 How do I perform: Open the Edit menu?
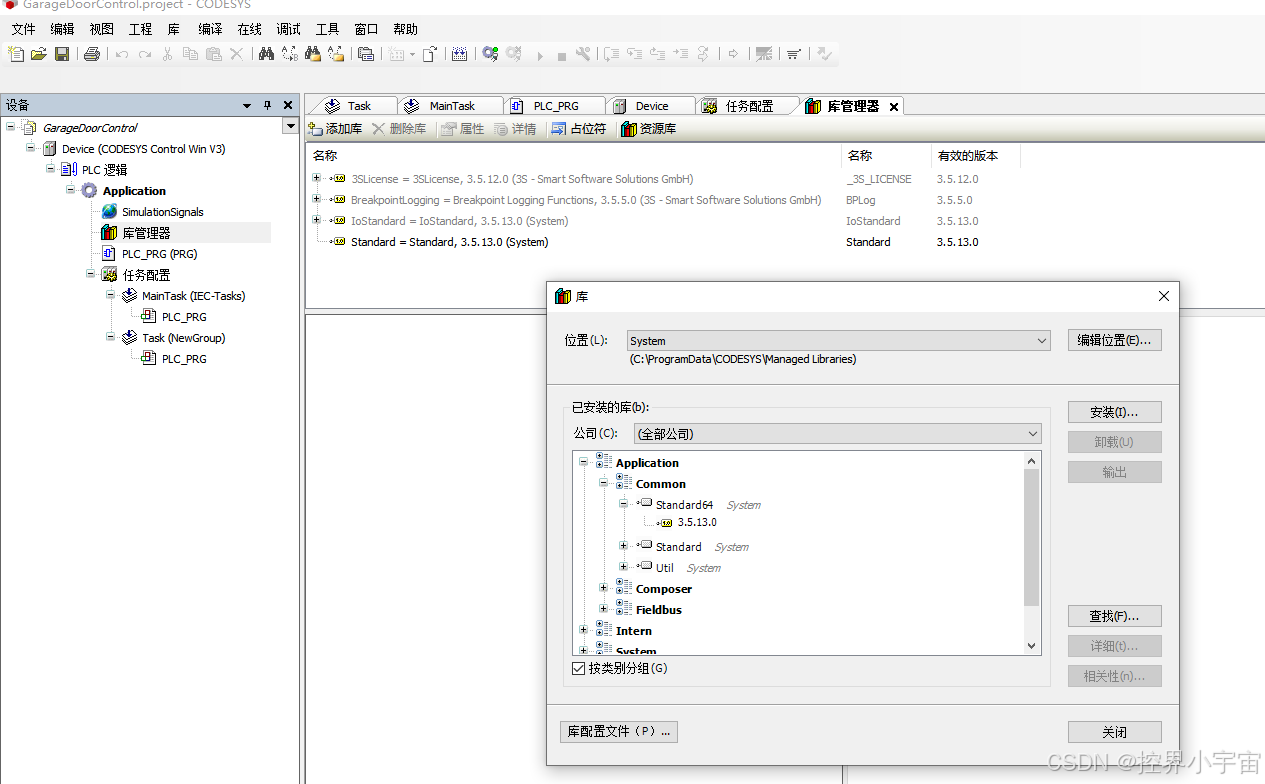(62, 29)
